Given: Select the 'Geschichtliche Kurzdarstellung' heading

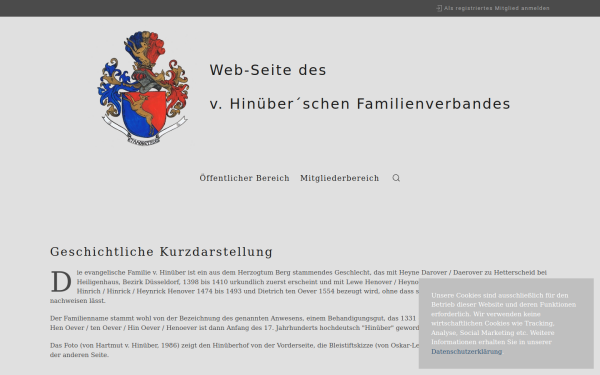Looking at the screenshot, I should point(161,252).
